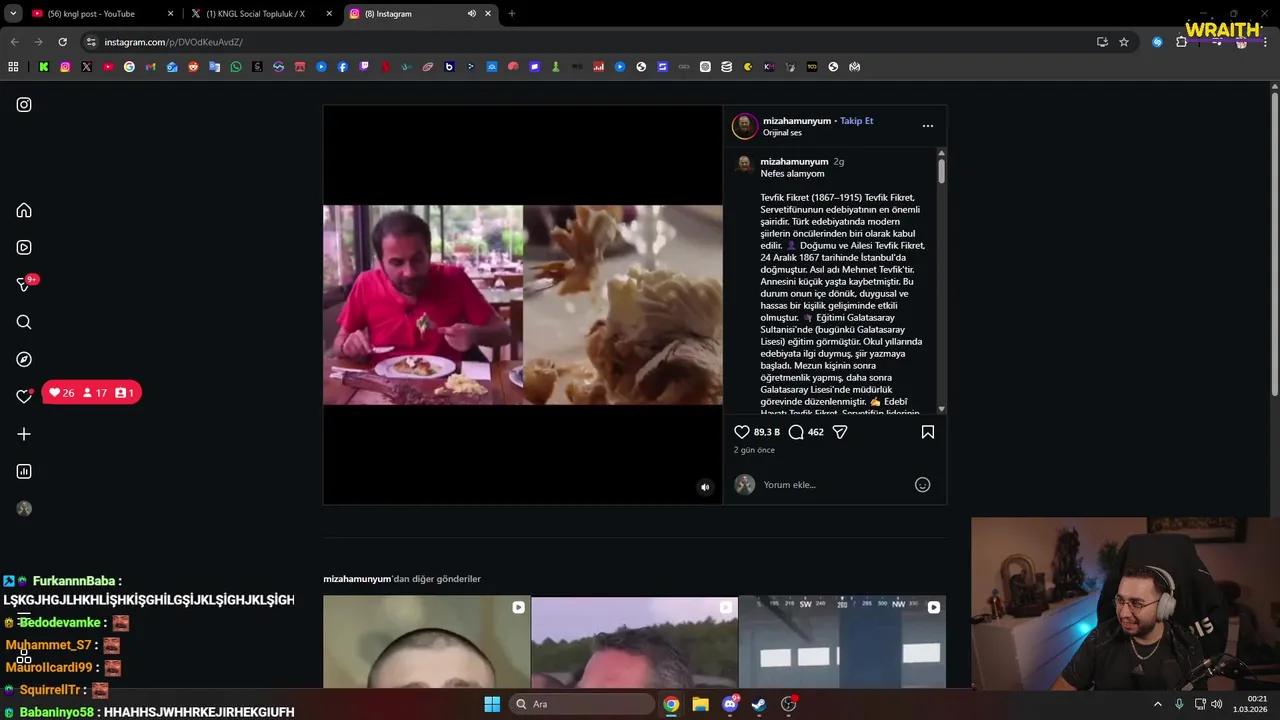Open the Extensions puzzle icon
Screen dimensions: 1280x720
pyautogui.click(x=1181, y=42)
